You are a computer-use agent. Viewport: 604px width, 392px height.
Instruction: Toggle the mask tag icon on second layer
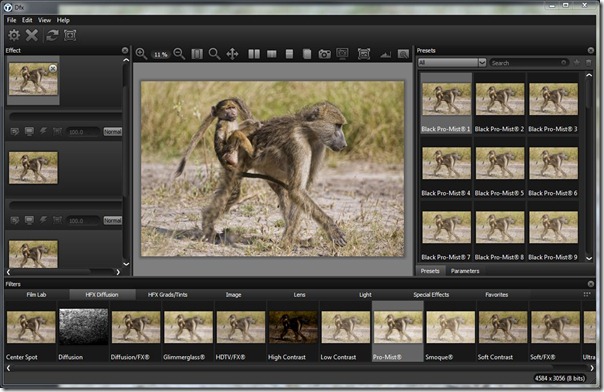[x=15, y=220]
